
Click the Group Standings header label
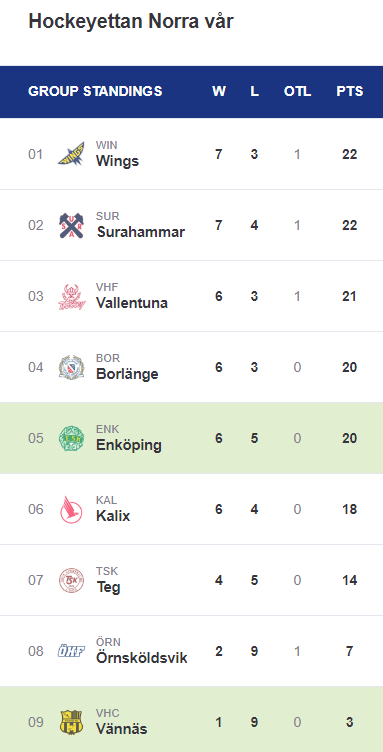pos(95,91)
